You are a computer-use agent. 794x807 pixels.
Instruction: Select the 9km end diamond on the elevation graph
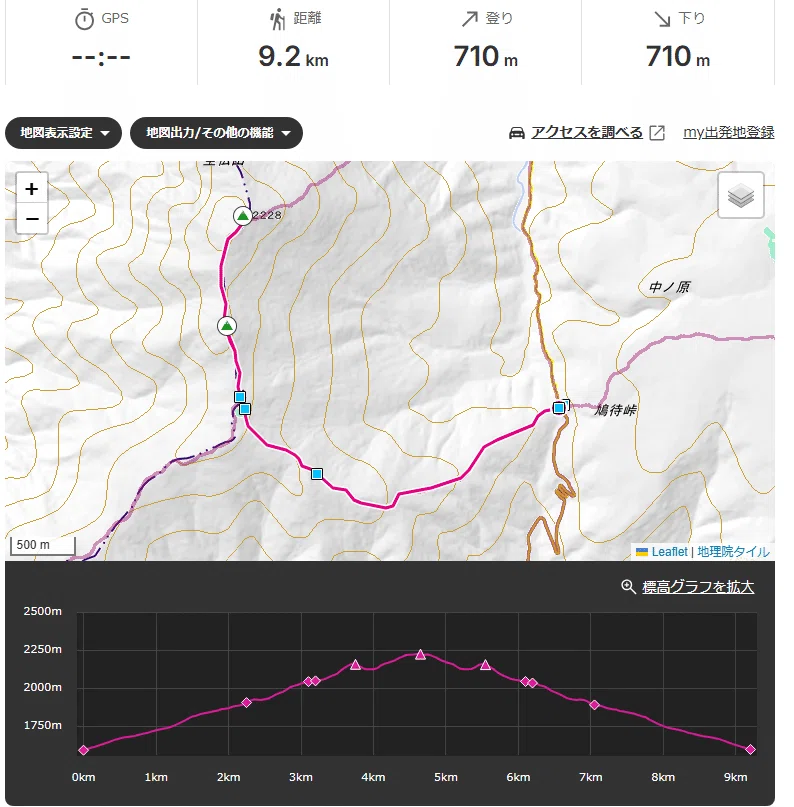pos(750,749)
